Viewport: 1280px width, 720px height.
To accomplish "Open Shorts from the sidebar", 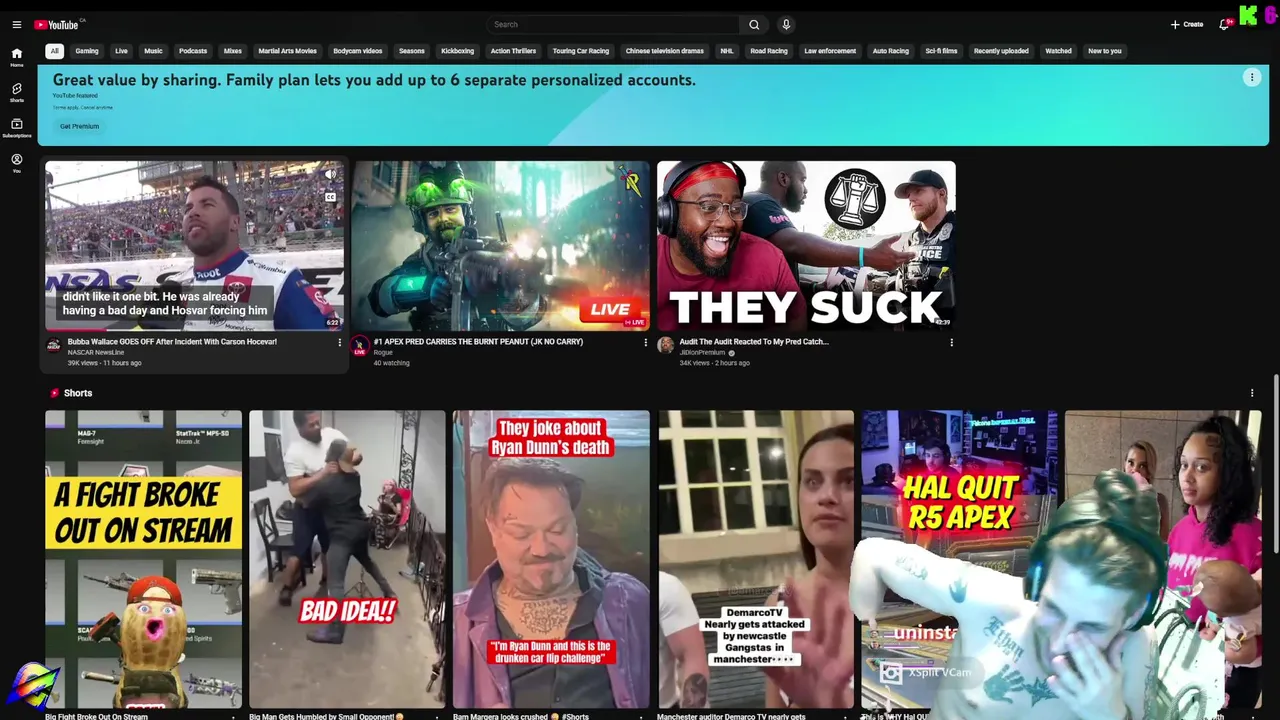I will (x=16, y=92).
